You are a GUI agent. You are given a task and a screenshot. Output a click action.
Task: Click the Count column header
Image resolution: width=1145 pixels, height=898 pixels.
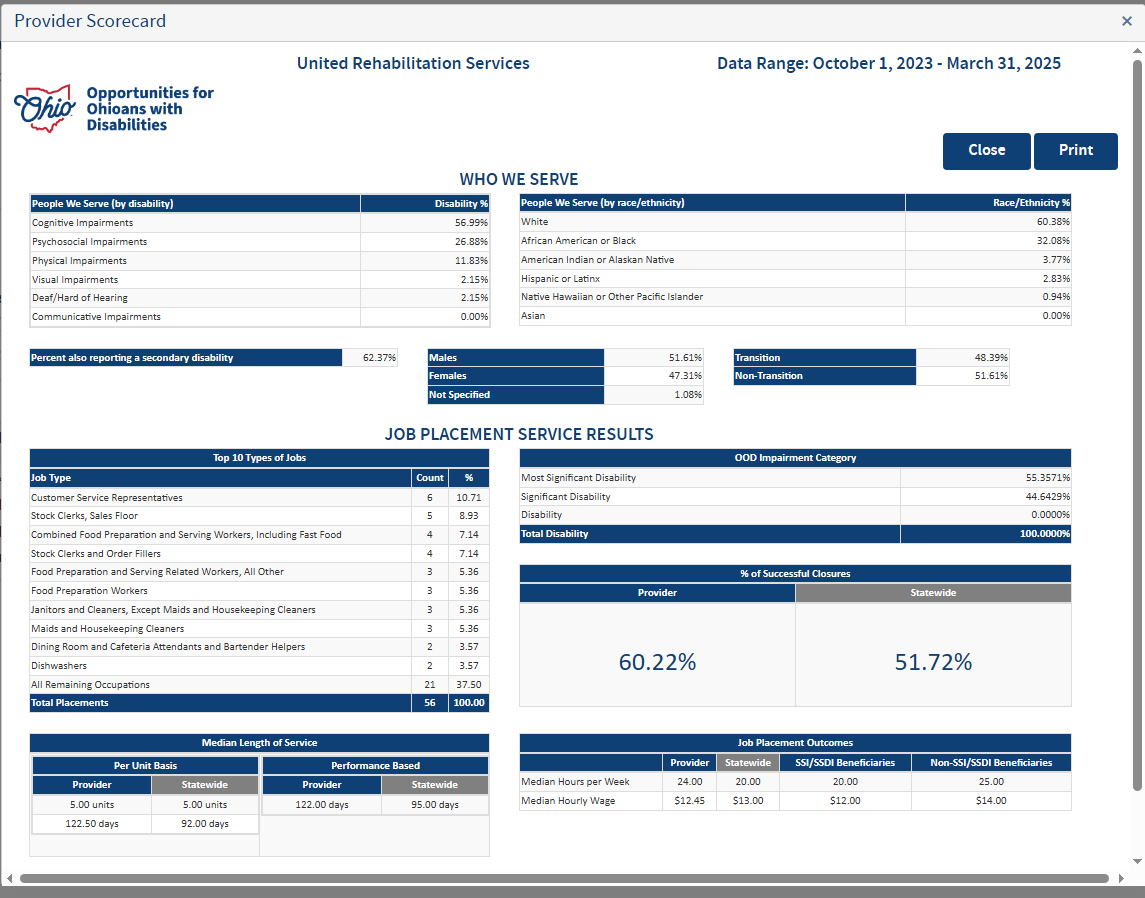tap(429, 477)
